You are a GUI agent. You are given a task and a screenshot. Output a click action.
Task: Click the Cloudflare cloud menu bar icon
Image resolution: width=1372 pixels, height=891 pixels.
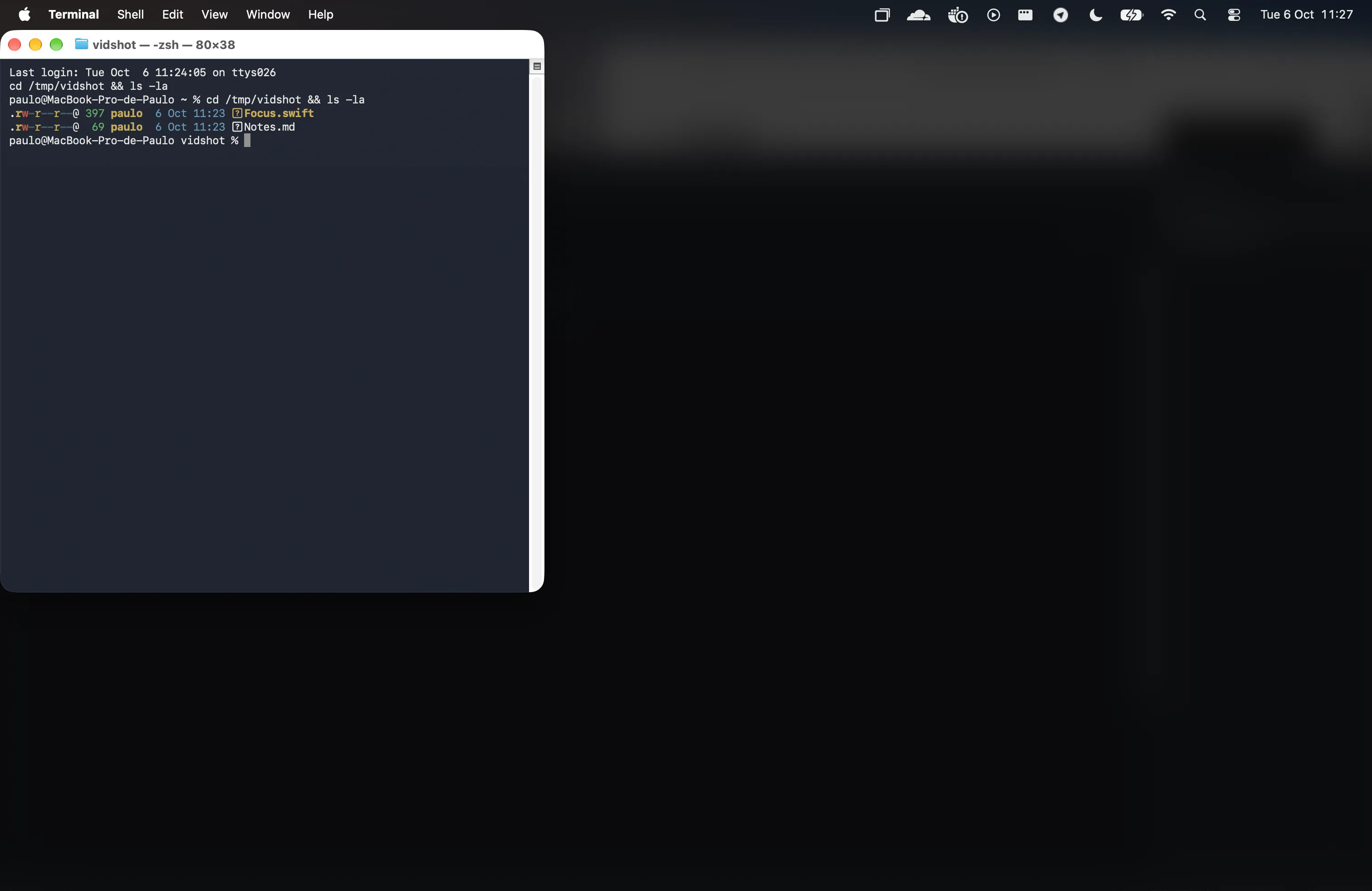click(918, 15)
